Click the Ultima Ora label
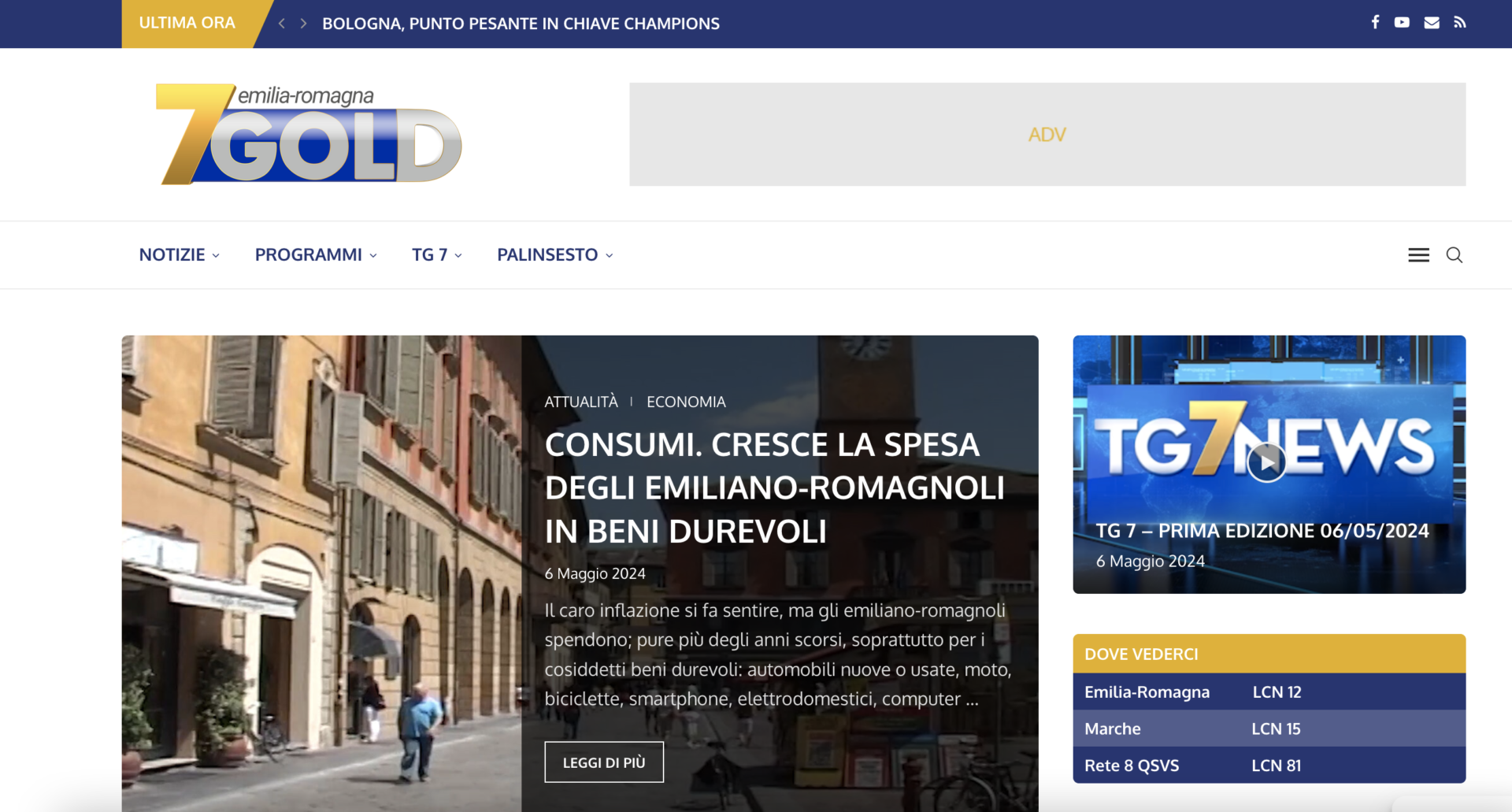This screenshot has height=812, width=1512. point(187,24)
